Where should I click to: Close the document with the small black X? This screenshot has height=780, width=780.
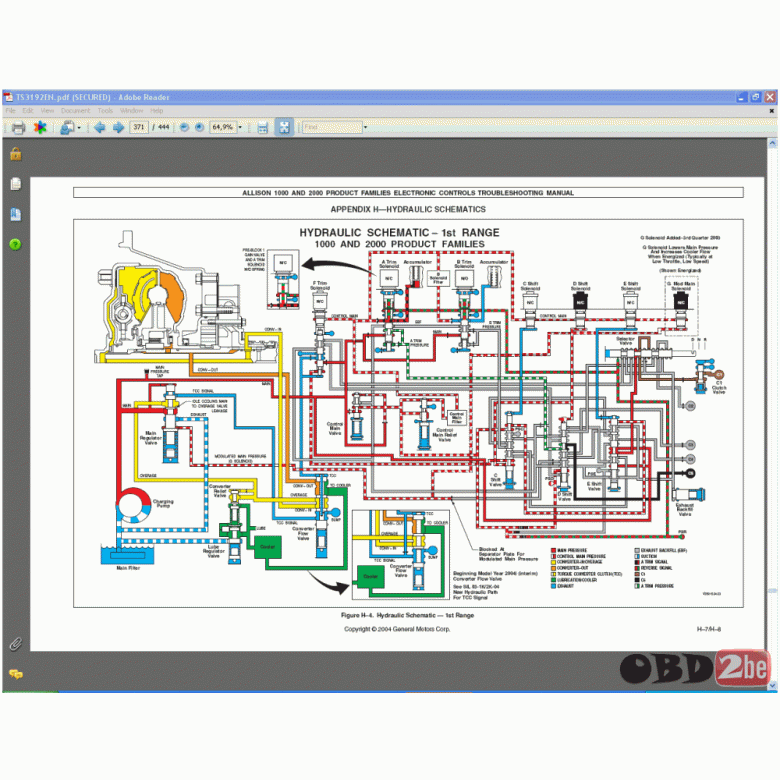pos(772,111)
